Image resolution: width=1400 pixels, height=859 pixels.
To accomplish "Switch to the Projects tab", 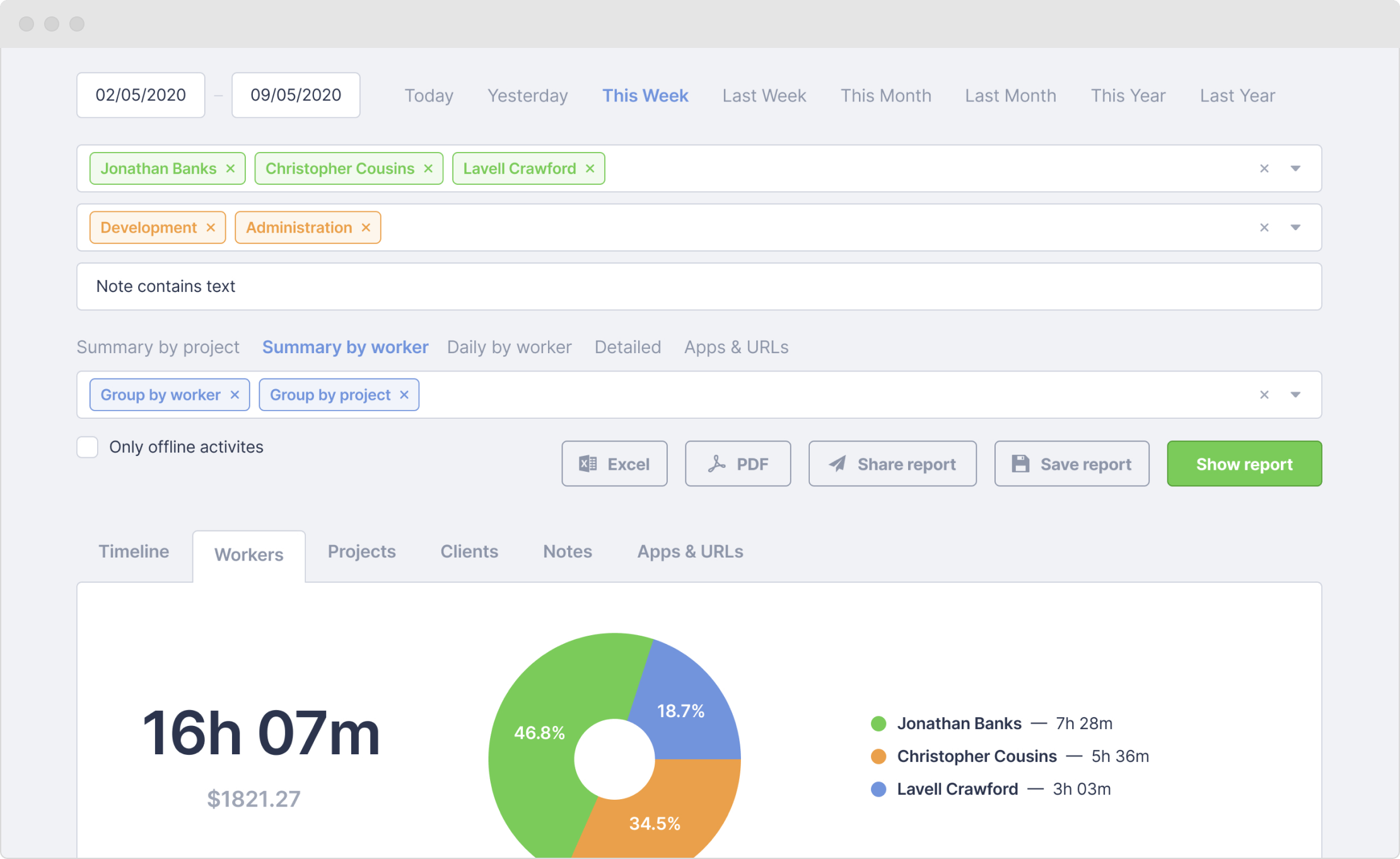I will coord(361,551).
